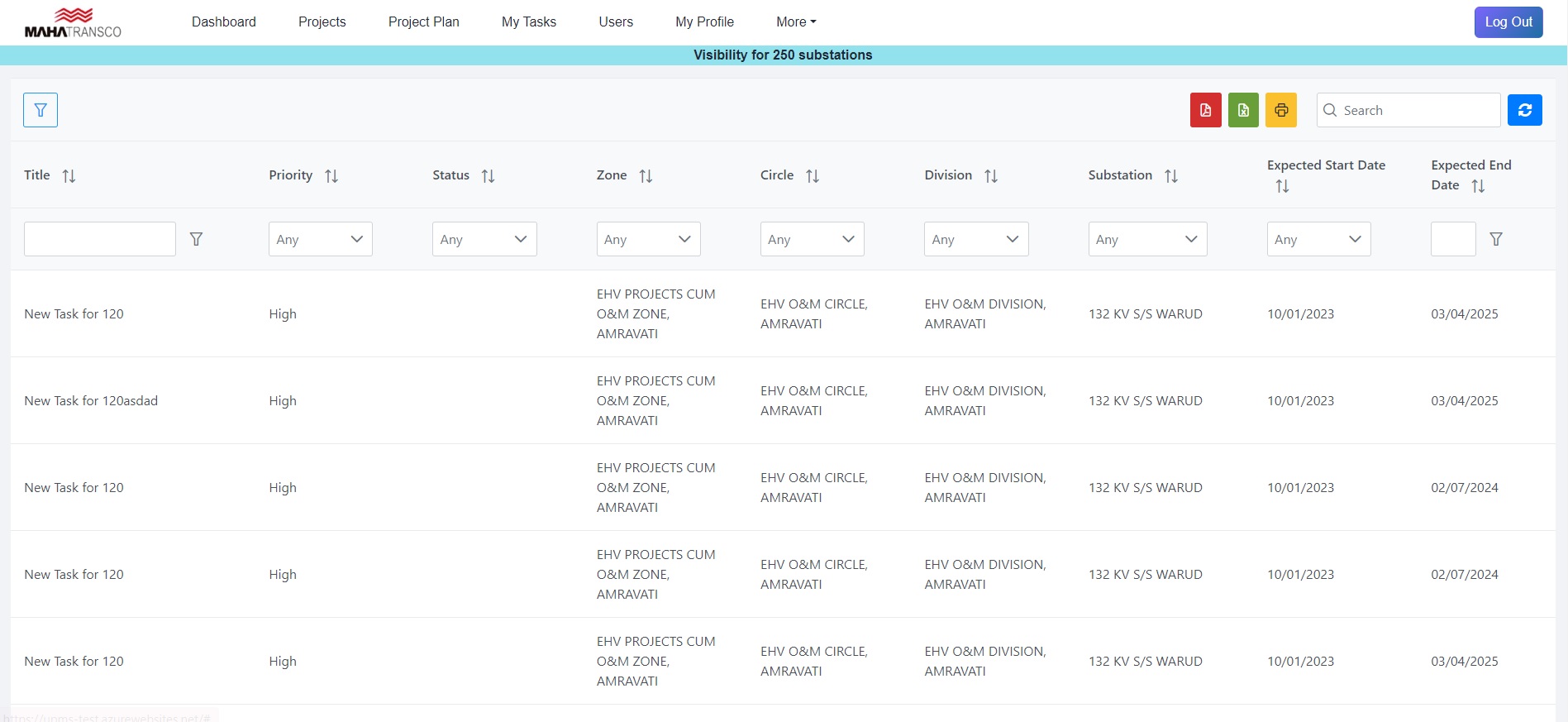Click the Log Out button
Image resolution: width=1568 pixels, height=722 pixels.
[x=1508, y=22]
